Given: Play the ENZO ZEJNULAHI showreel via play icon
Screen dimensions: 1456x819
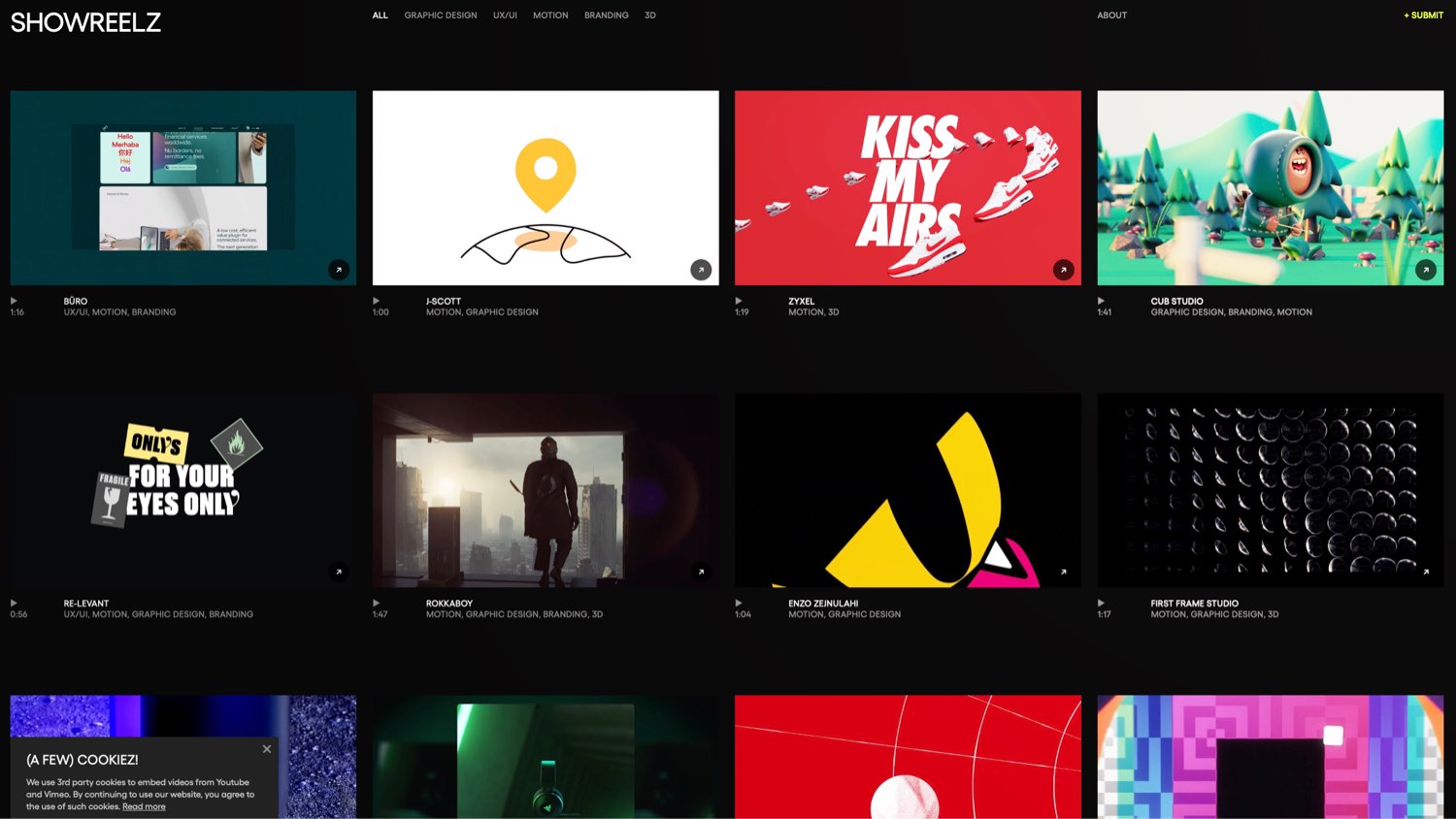Looking at the screenshot, I should 739,603.
